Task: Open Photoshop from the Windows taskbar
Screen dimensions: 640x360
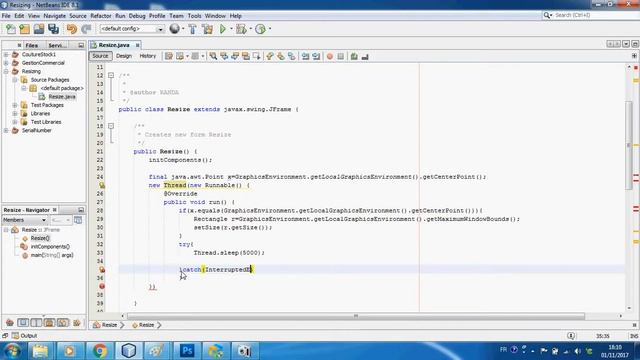Action: coord(187,351)
